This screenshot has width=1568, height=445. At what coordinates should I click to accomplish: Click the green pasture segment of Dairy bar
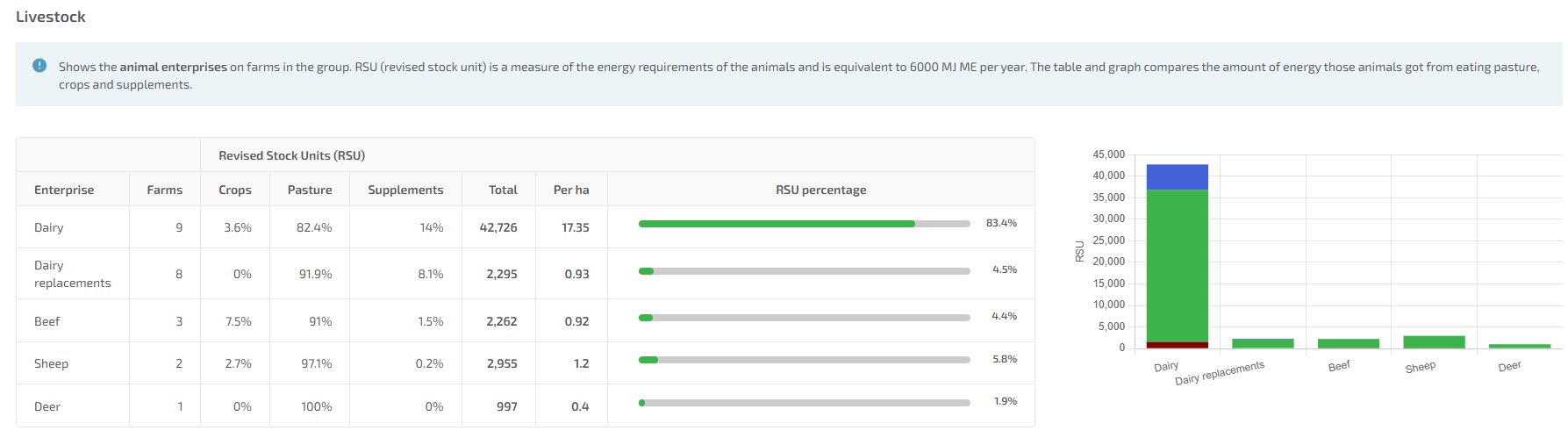tap(1177, 263)
